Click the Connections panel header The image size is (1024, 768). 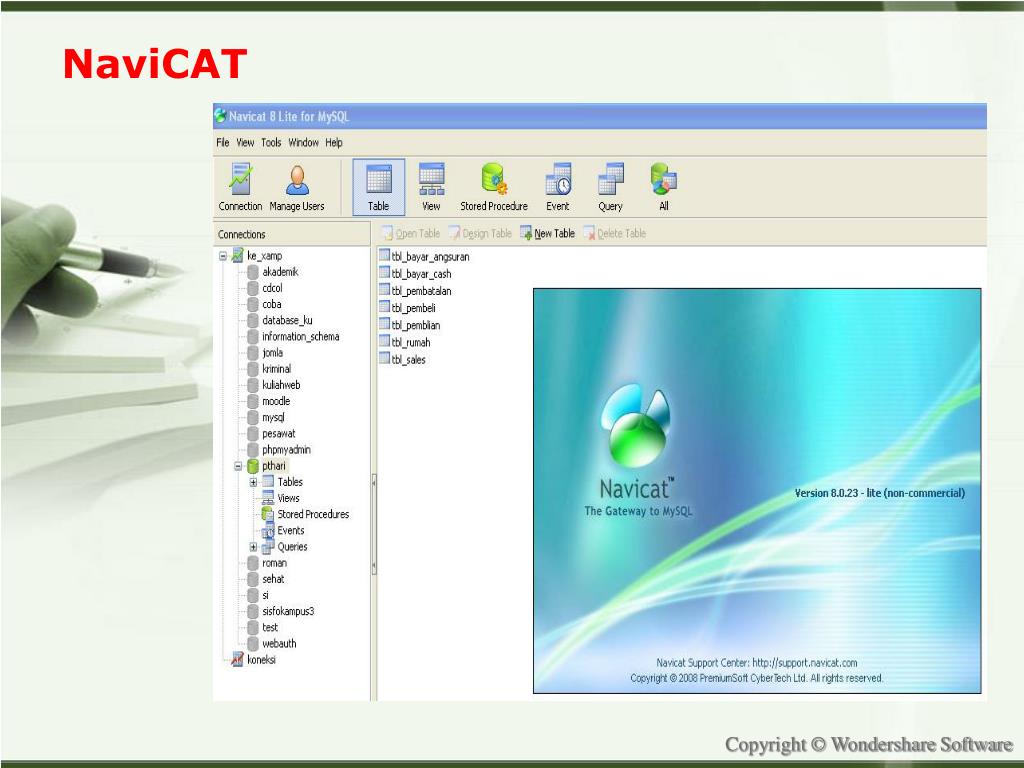[x=292, y=234]
